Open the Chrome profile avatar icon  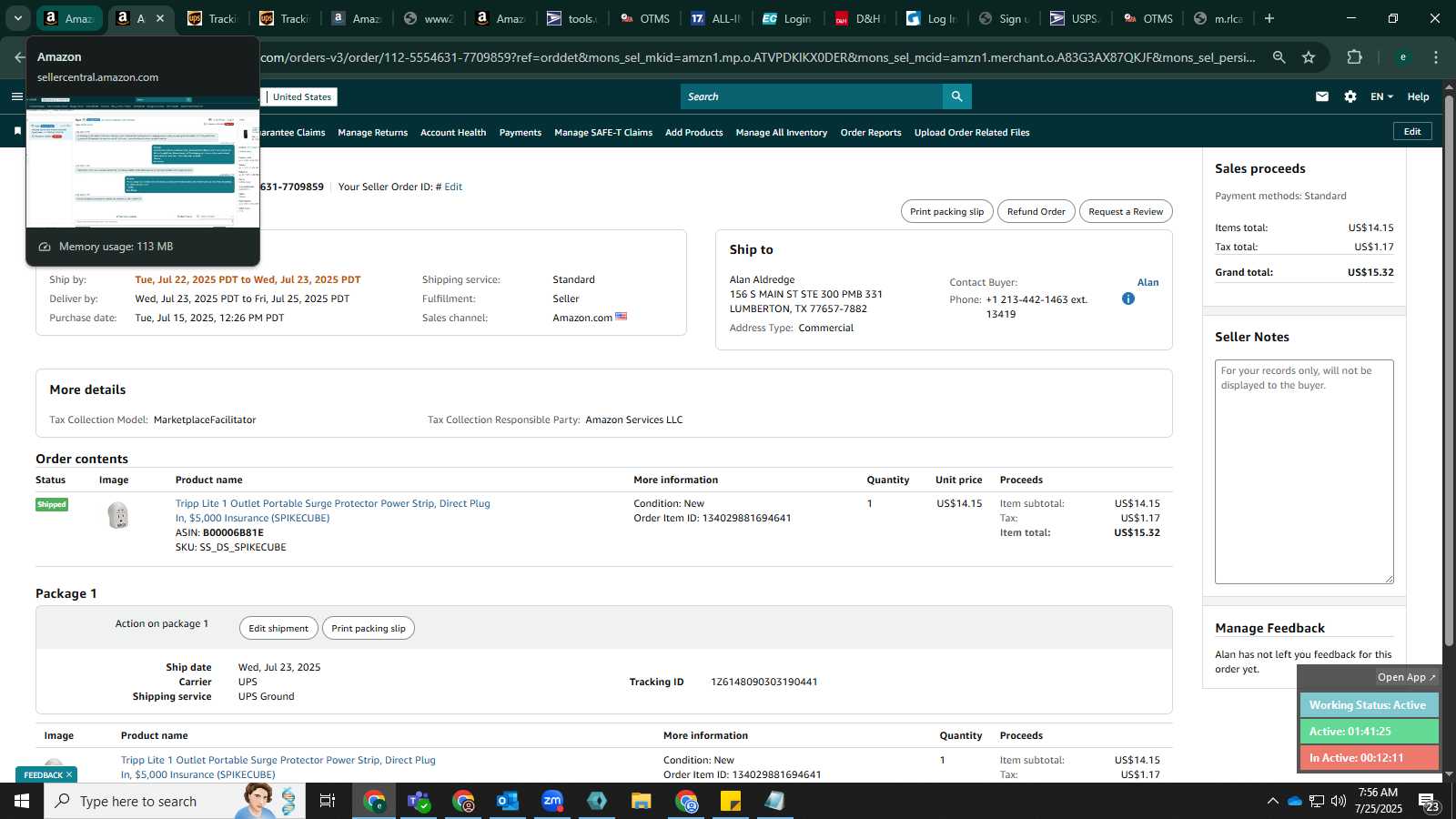click(x=1403, y=57)
